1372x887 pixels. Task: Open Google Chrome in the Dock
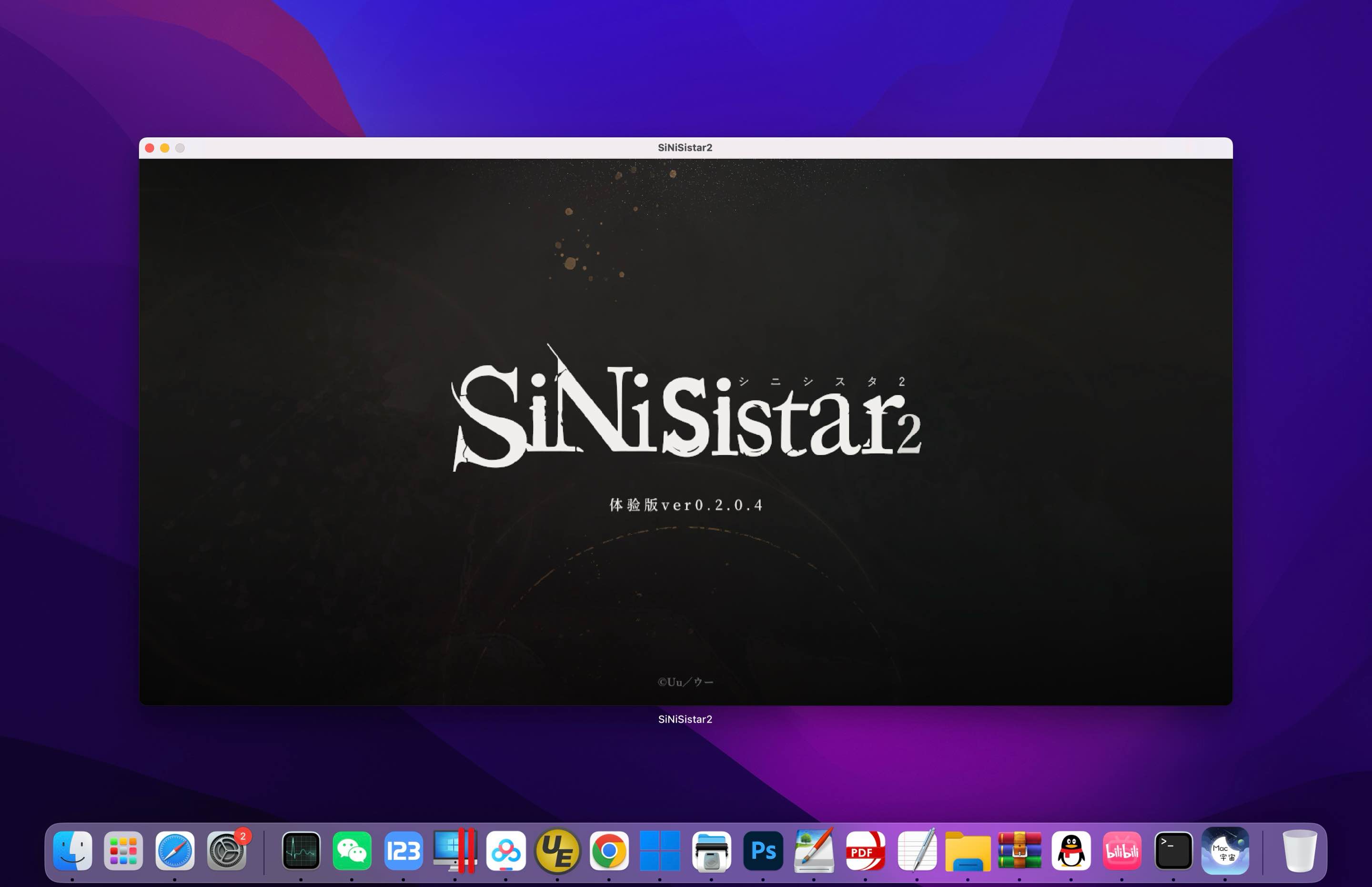point(609,851)
